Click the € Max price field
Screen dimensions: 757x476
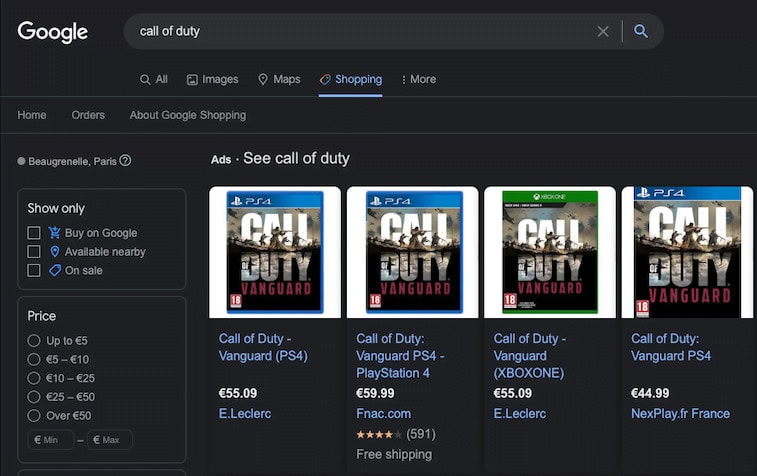point(110,440)
